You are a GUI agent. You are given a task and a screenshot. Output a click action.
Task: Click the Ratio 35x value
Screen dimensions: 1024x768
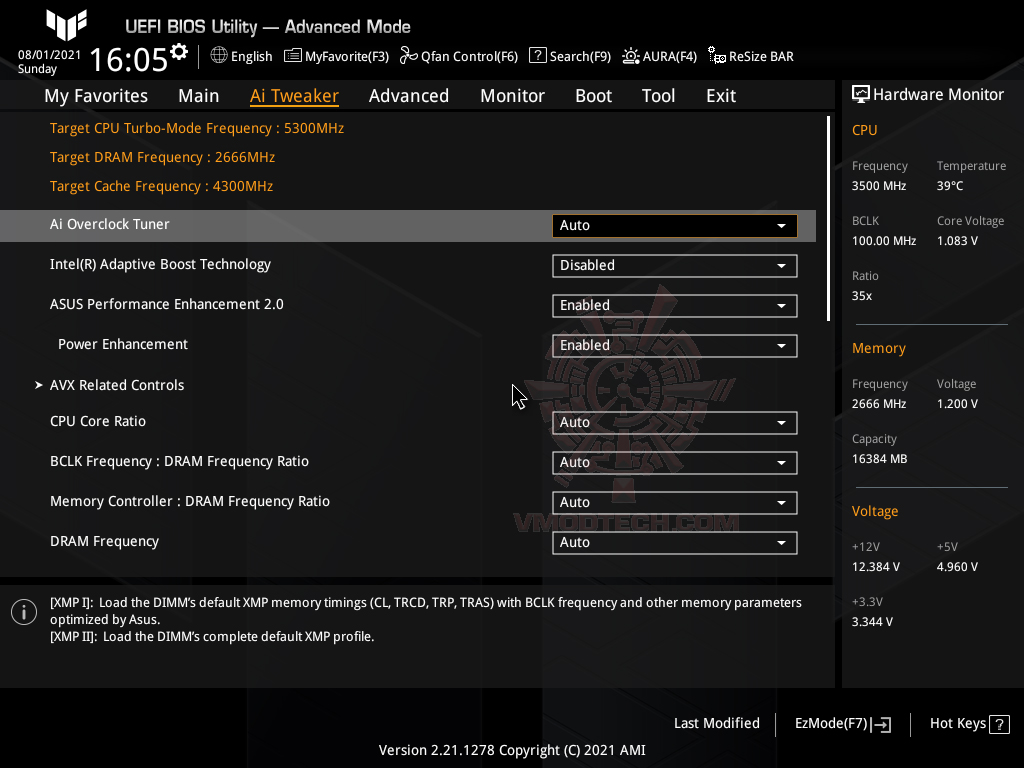[862, 296]
